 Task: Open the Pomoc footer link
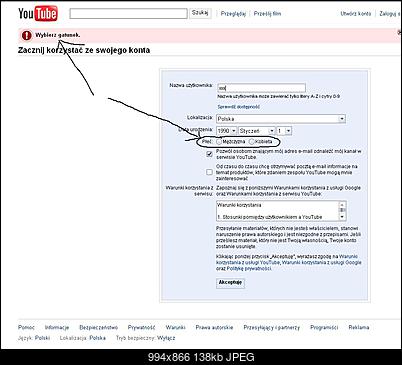(x=26, y=327)
